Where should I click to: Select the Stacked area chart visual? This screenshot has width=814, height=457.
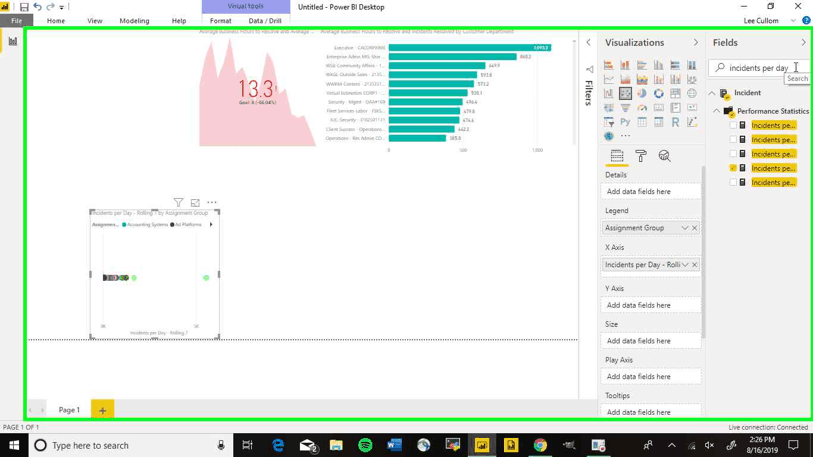point(642,79)
